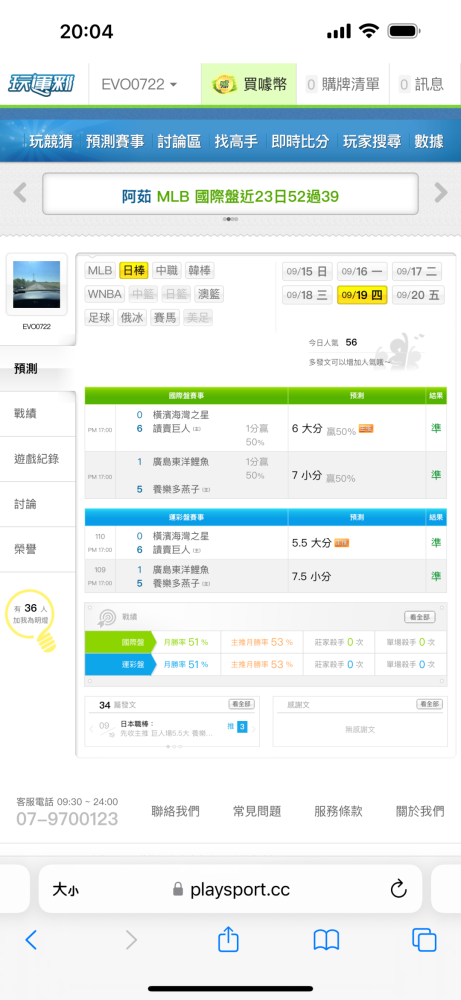Open Safari tabs overview icon
The width and height of the screenshot is (461, 1000).
click(x=424, y=940)
